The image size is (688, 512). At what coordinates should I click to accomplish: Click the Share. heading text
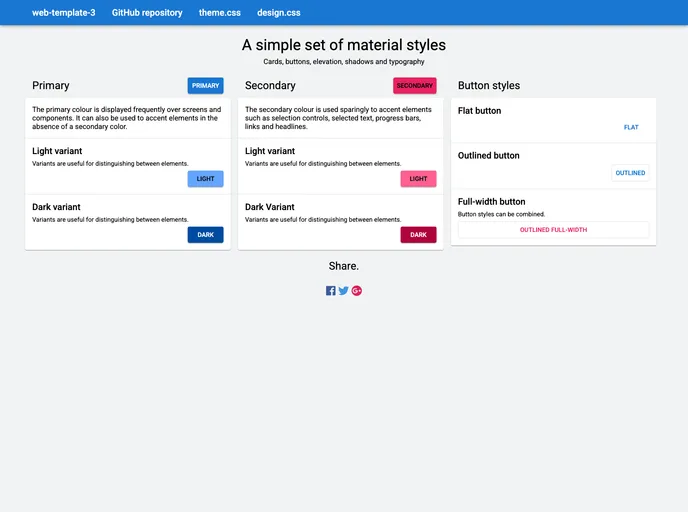click(x=344, y=266)
